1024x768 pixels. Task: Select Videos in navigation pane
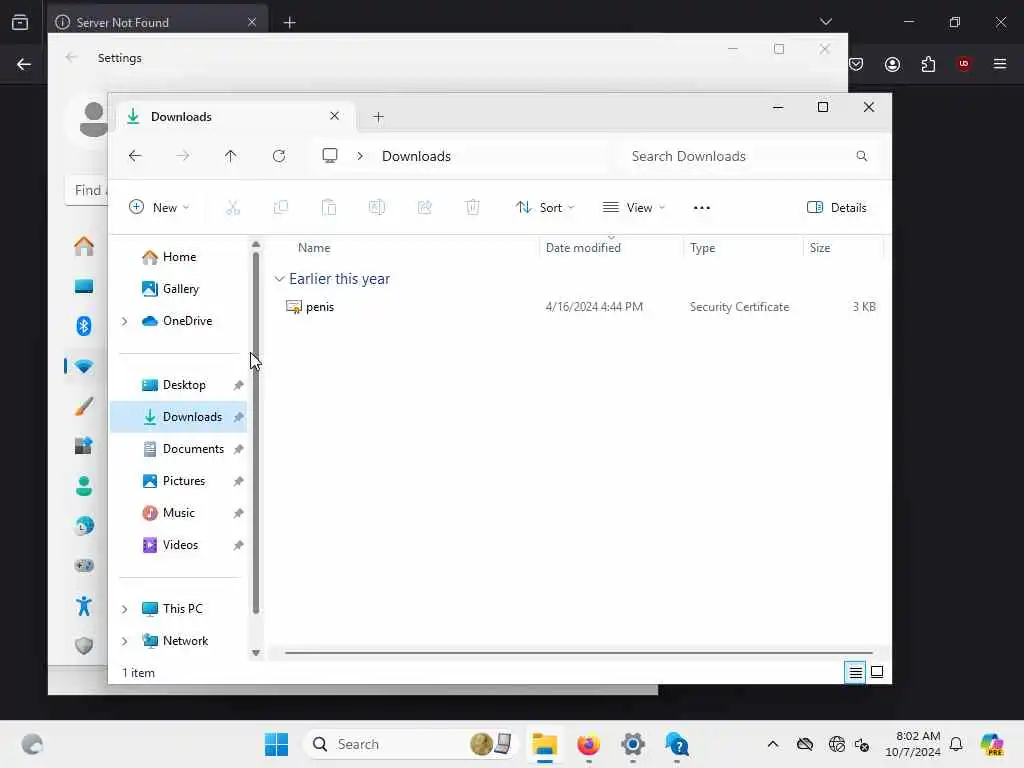click(x=180, y=545)
